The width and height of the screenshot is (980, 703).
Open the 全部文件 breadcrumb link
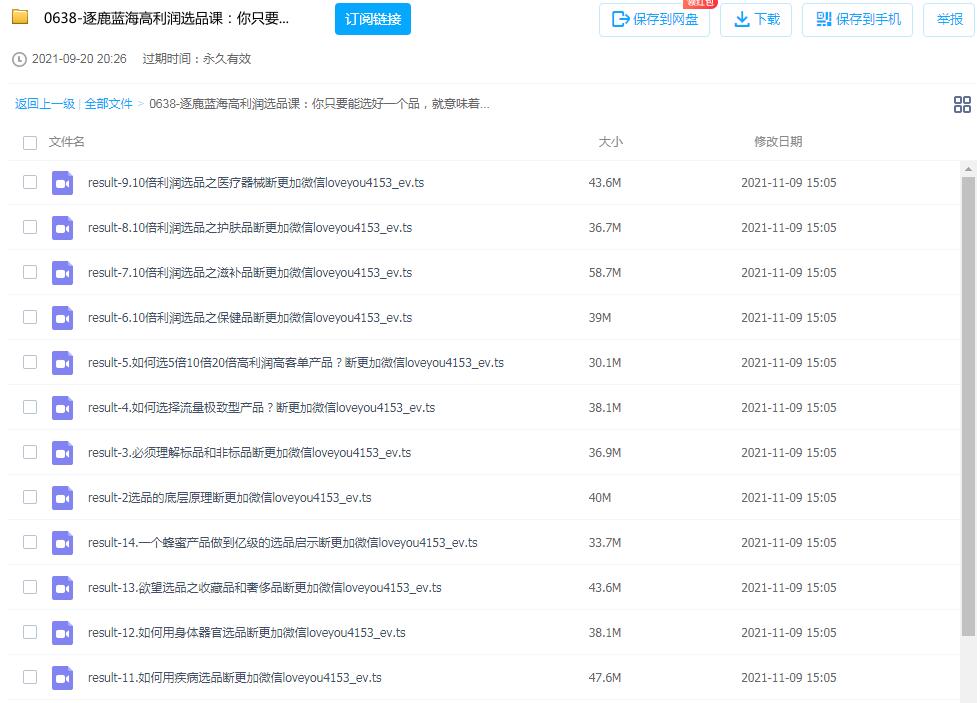(109, 104)
